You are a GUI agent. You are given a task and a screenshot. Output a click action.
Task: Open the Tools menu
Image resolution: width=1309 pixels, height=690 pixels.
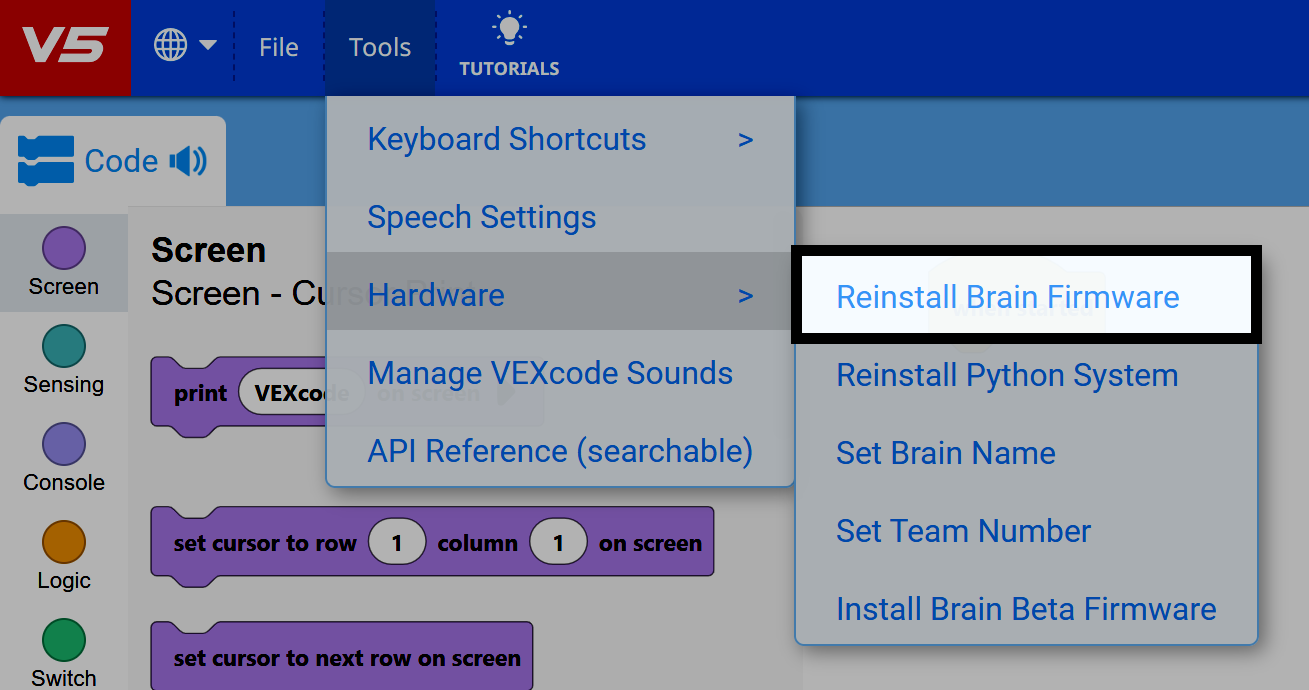[x=380, y=46]
